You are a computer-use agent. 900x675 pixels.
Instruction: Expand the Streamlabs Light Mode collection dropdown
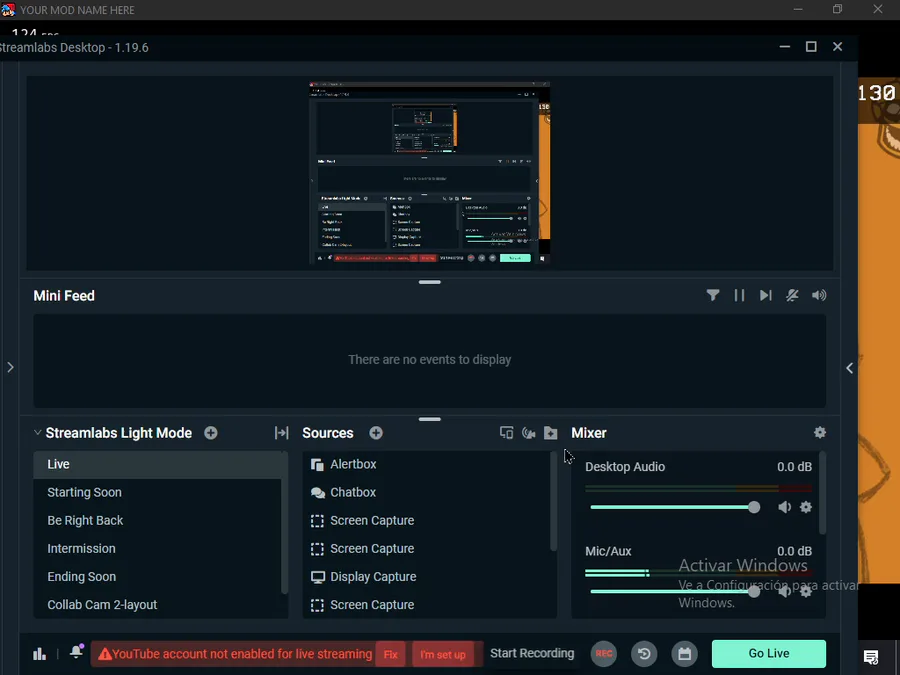(x=37, y=432)
